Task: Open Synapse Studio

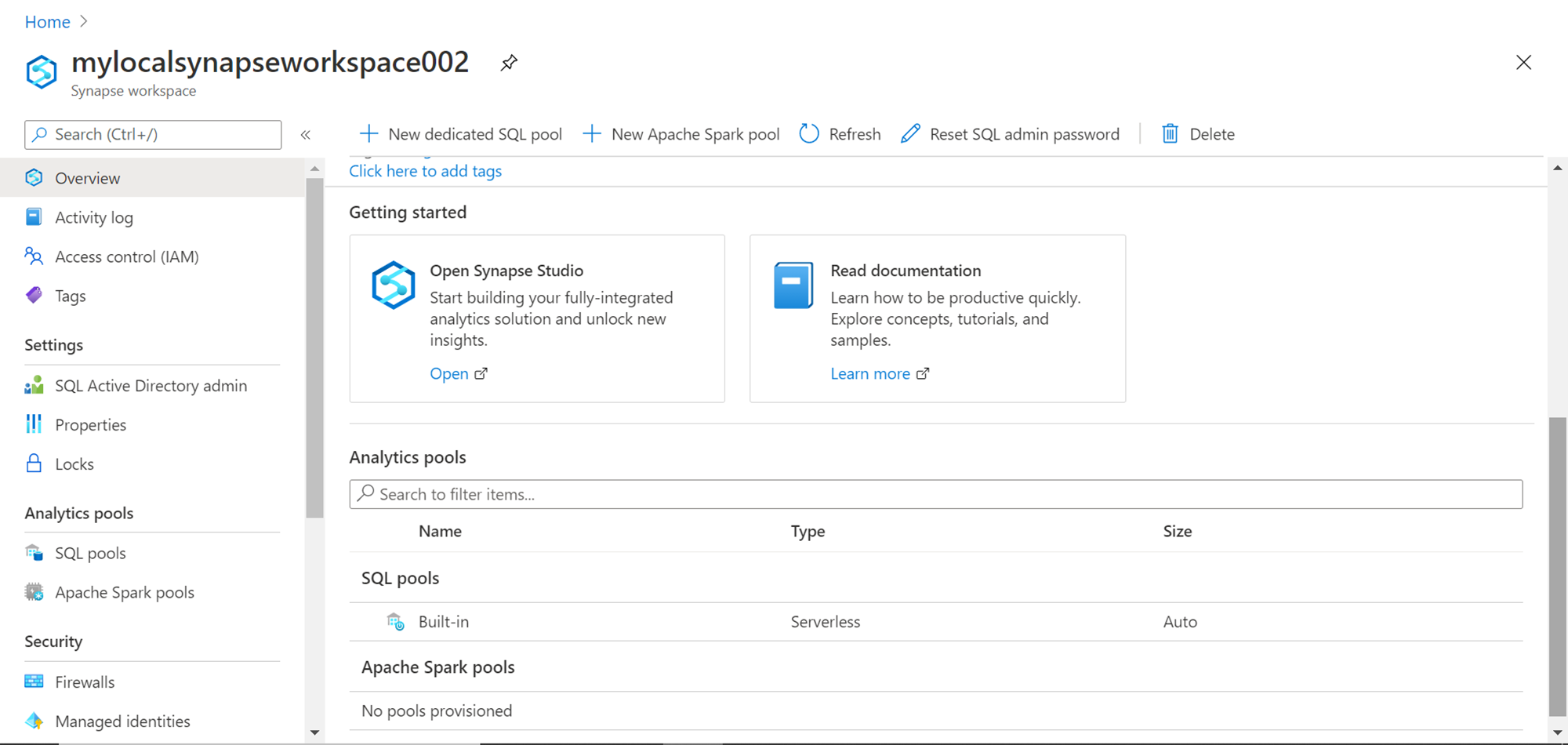Action: pos(448,373)
